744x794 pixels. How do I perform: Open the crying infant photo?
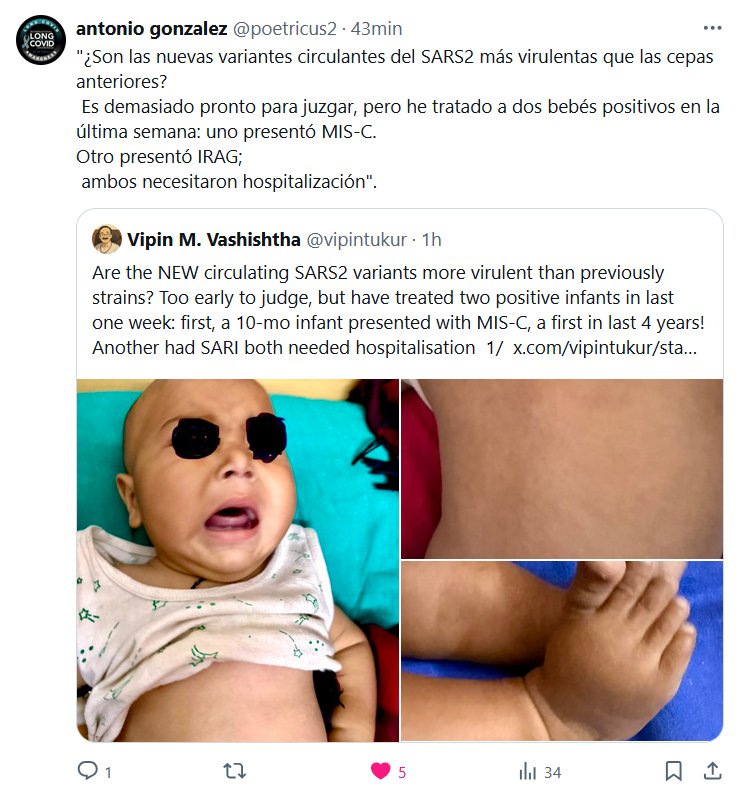(238, 560)
